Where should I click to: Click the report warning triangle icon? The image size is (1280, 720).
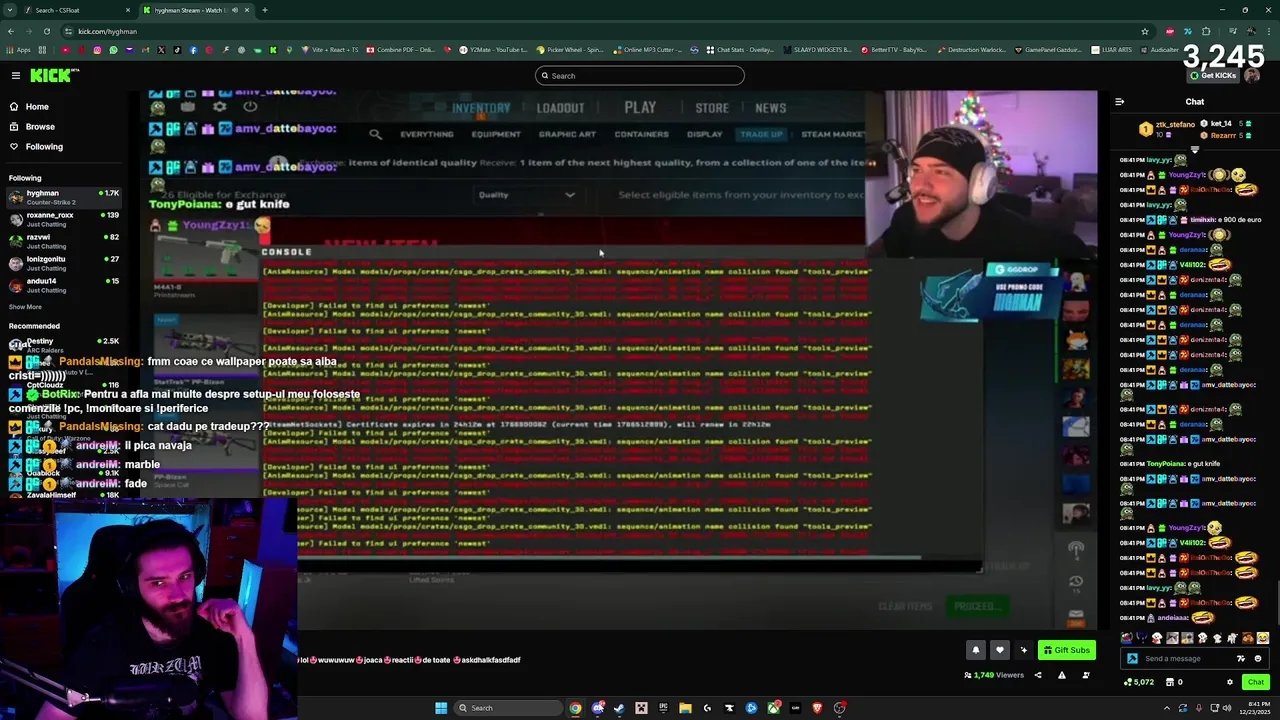pyautogui.click(x=1062, y=675)
